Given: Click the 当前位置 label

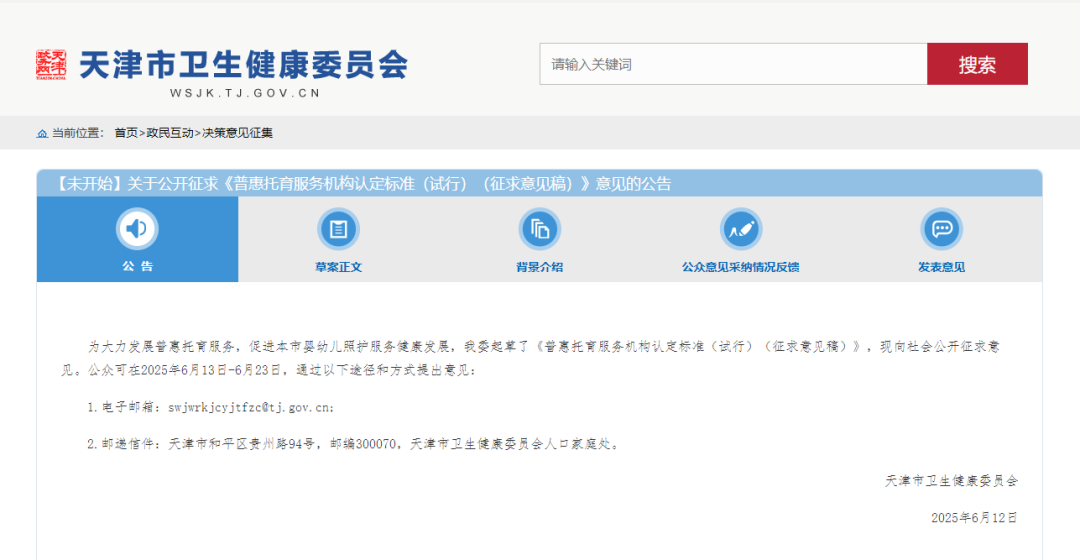Looking at the screenshot, I should click(x=76, y=133).
